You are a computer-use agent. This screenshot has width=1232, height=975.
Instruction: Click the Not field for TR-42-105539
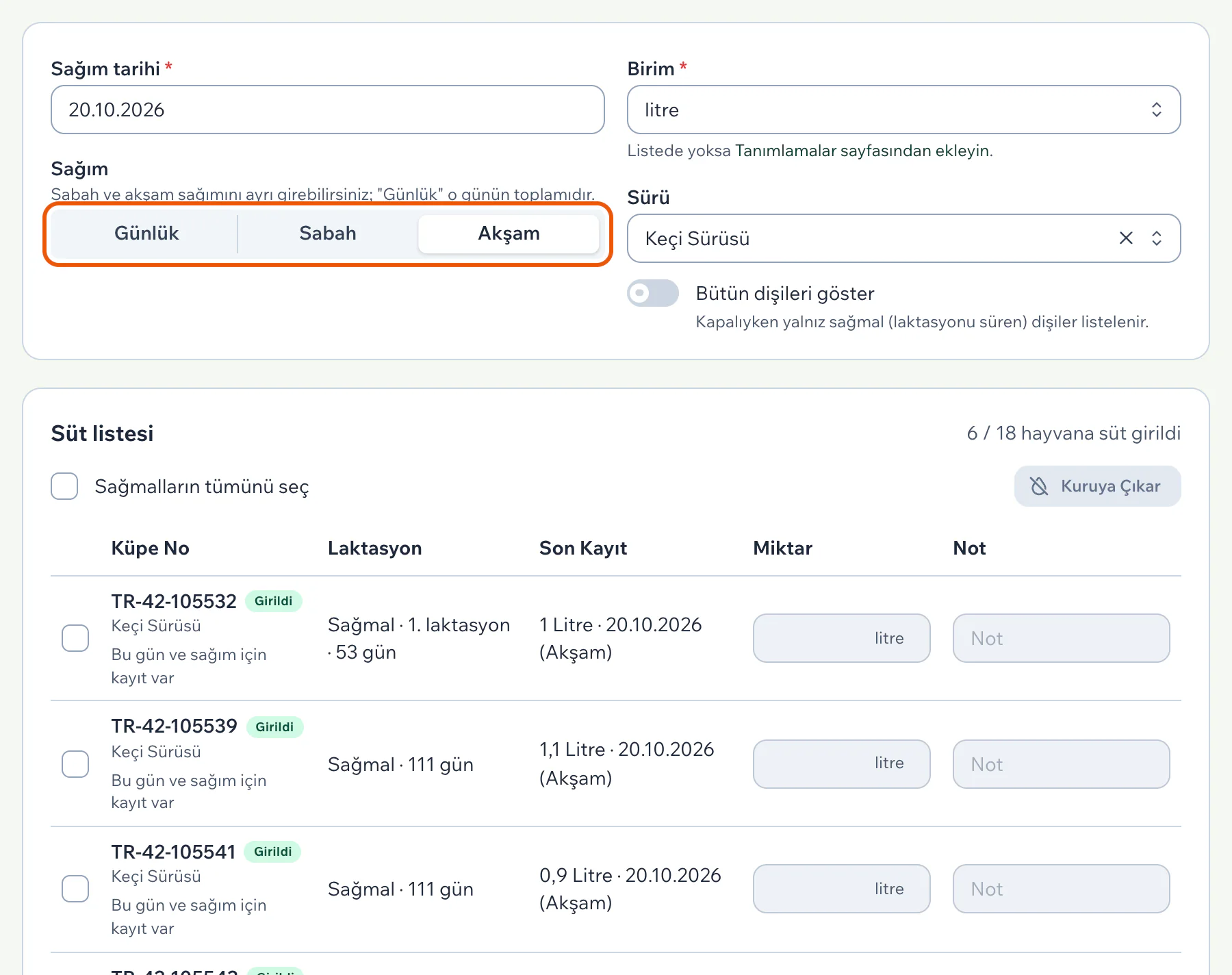pos(1061,764)
